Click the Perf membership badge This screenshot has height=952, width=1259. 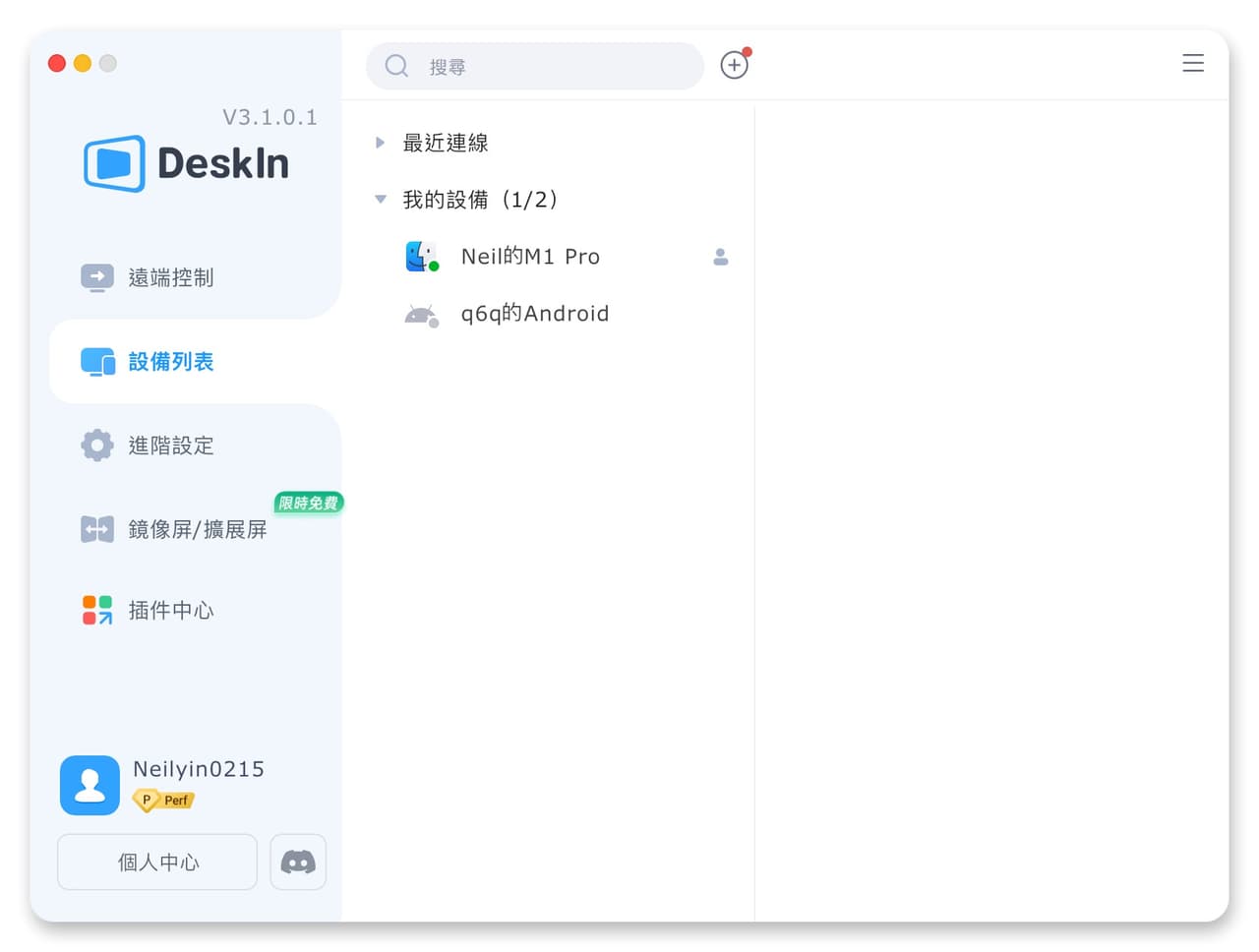click(163, 801)
